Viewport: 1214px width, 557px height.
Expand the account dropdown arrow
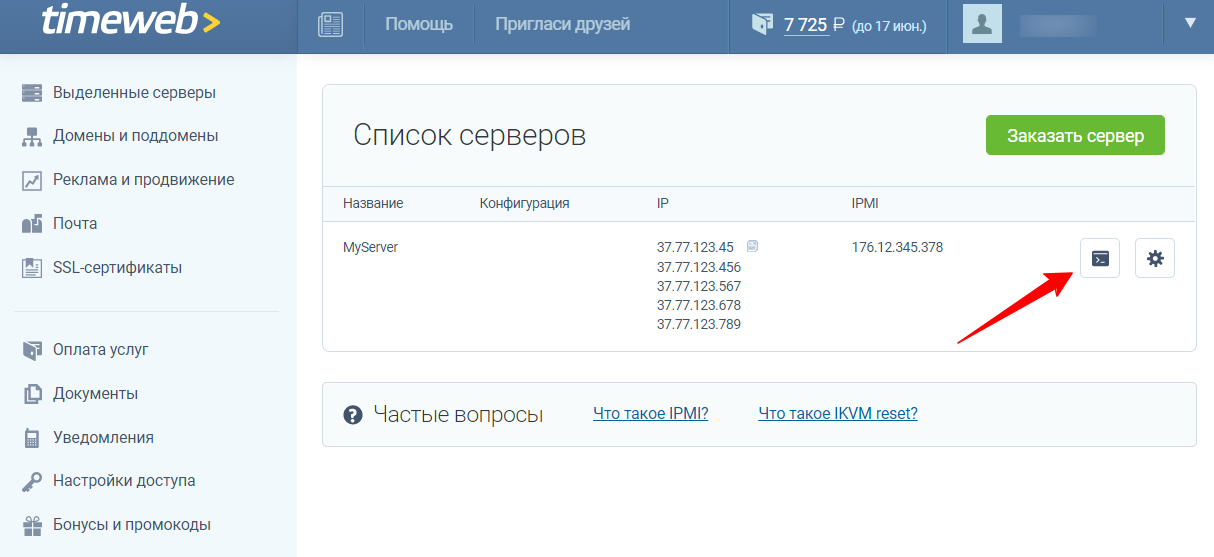tap(1190, 23)
